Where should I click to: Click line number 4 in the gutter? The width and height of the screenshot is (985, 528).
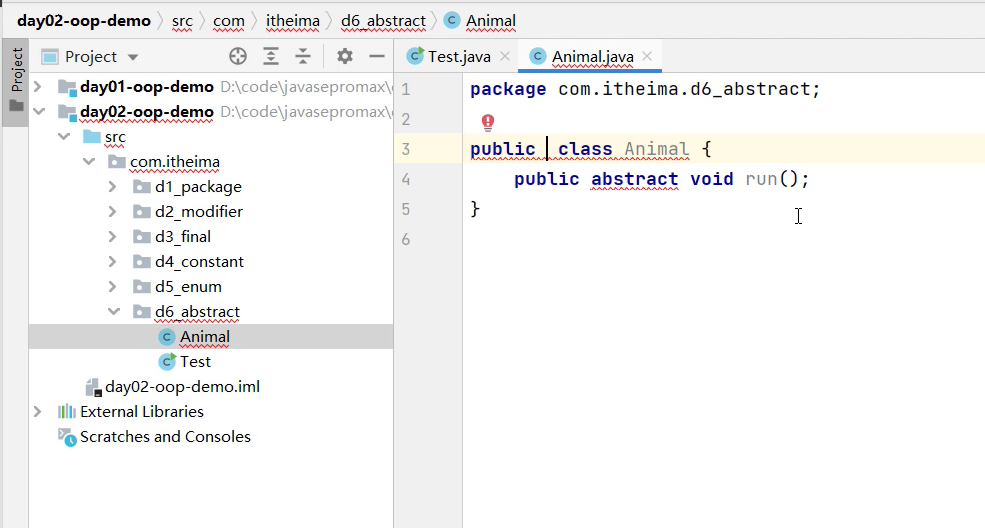point(406,180)
